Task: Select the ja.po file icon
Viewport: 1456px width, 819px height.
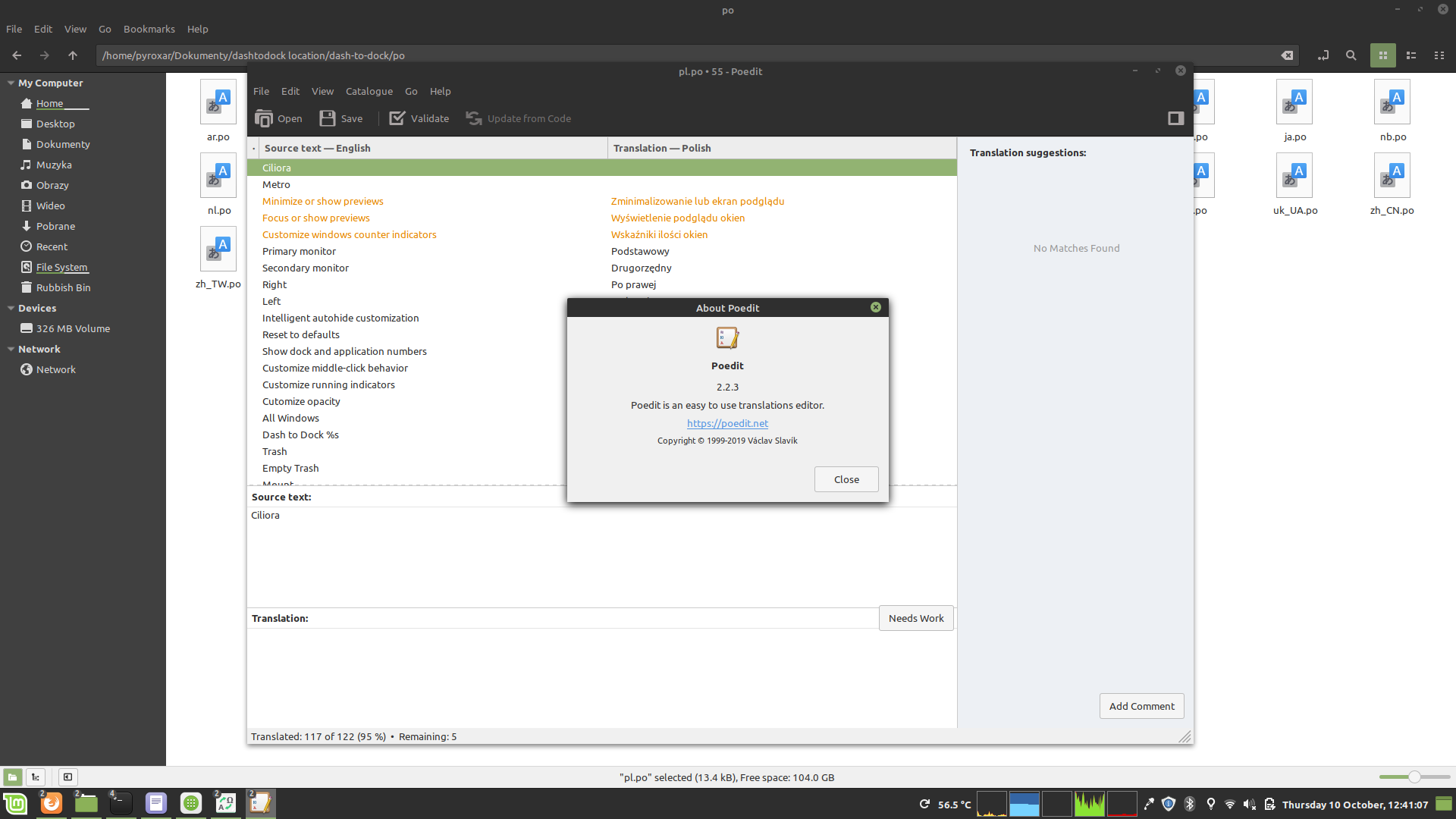Action: point(1294,102)
